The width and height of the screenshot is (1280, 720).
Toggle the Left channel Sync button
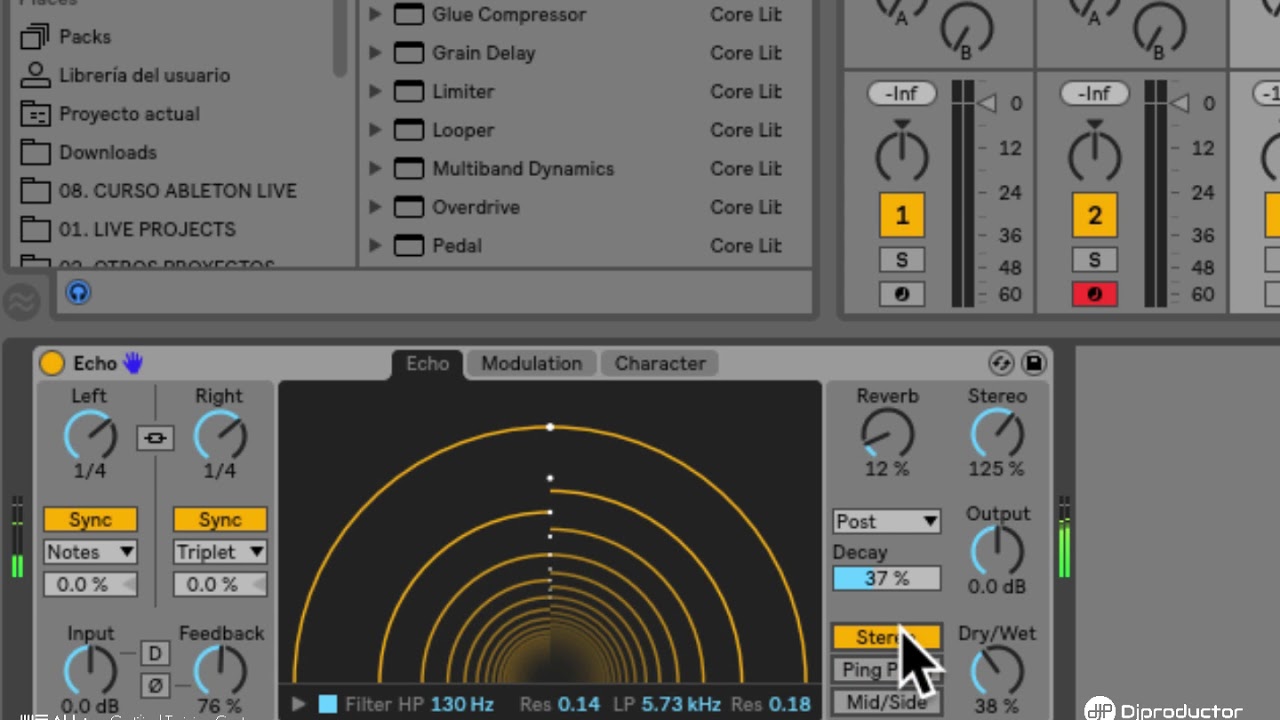coord(90,520)
